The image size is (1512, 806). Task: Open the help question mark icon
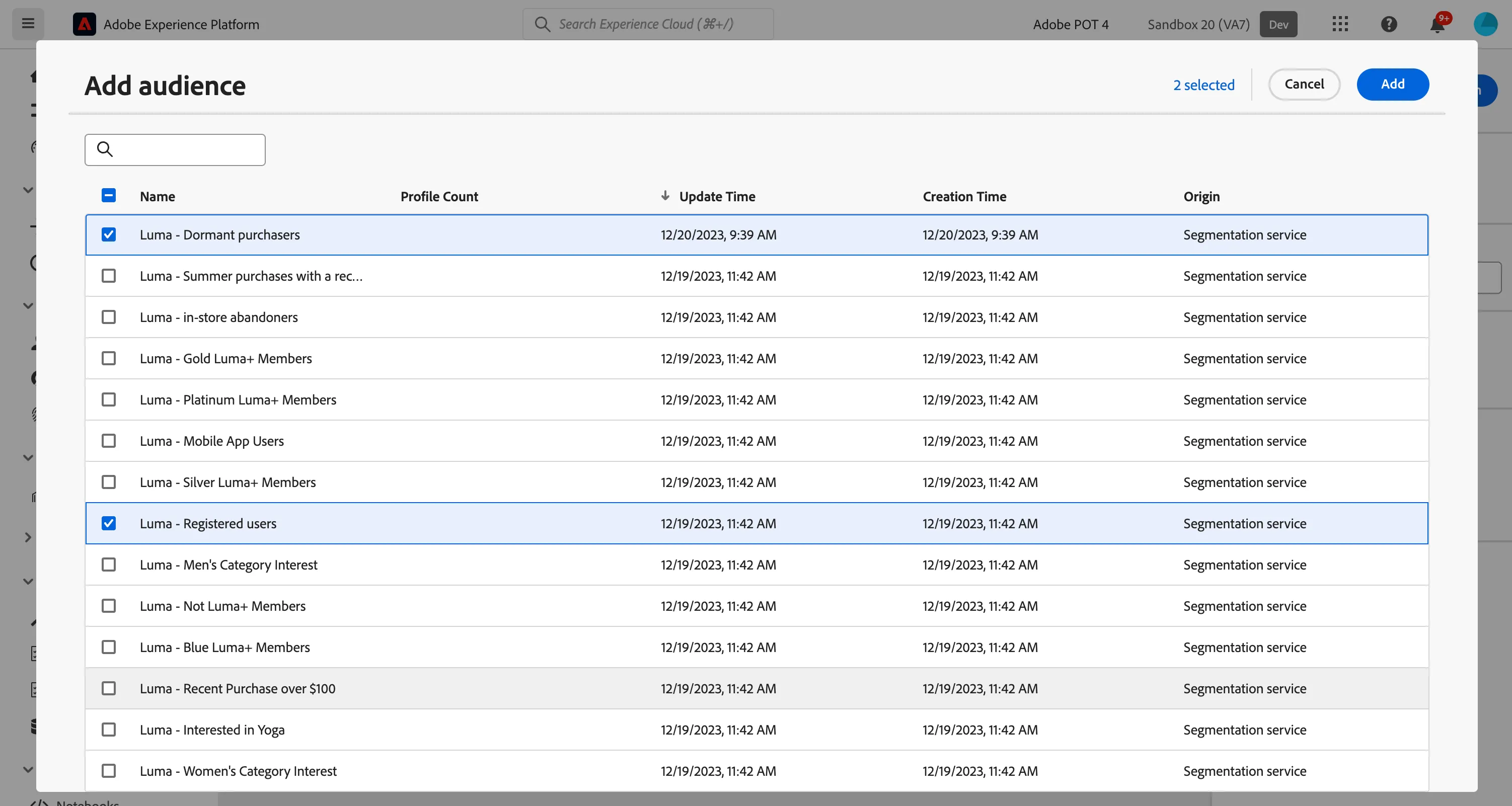1389,24
